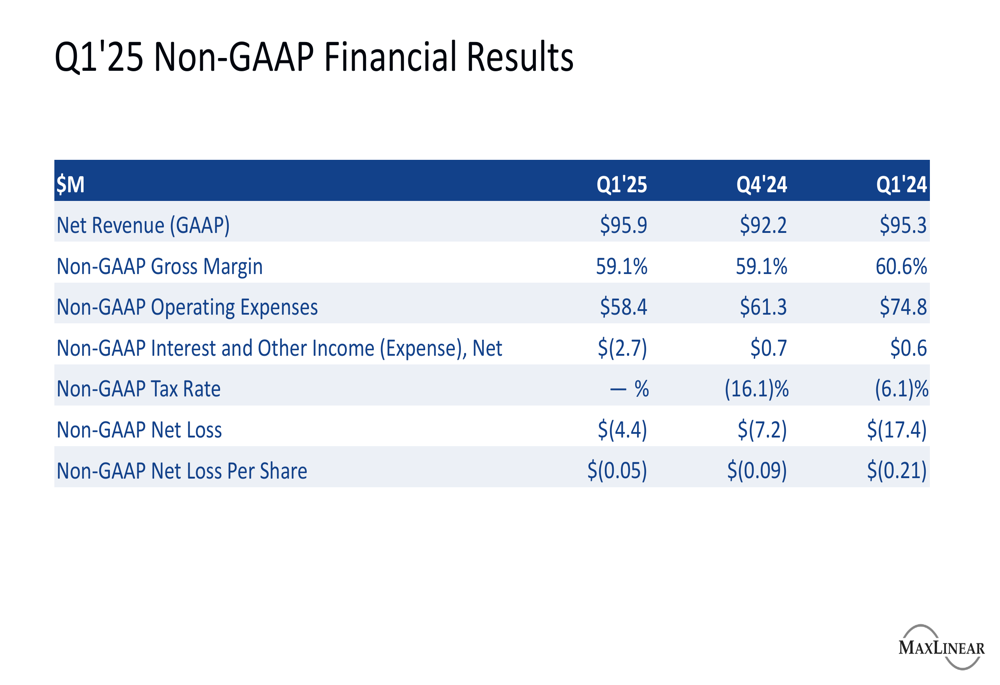
Task: Select the Q4'24 column header
Action: (x=761, y=184)
